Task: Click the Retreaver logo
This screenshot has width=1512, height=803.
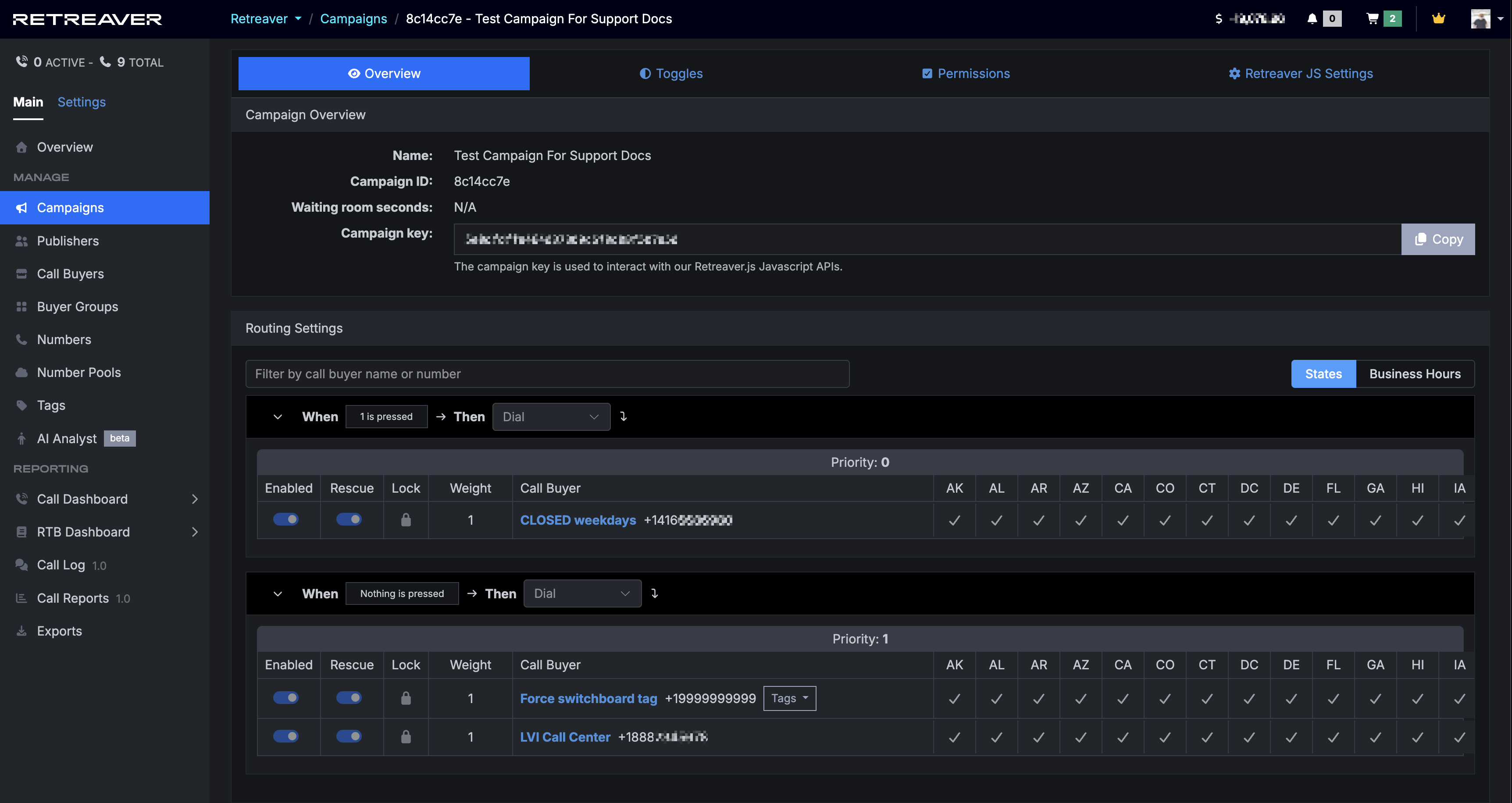Action: point(87,19)
